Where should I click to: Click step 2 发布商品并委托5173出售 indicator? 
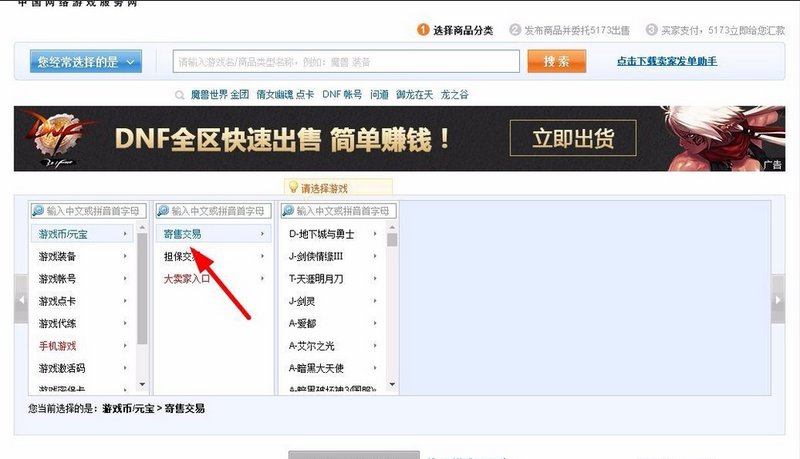coord(569,30)
